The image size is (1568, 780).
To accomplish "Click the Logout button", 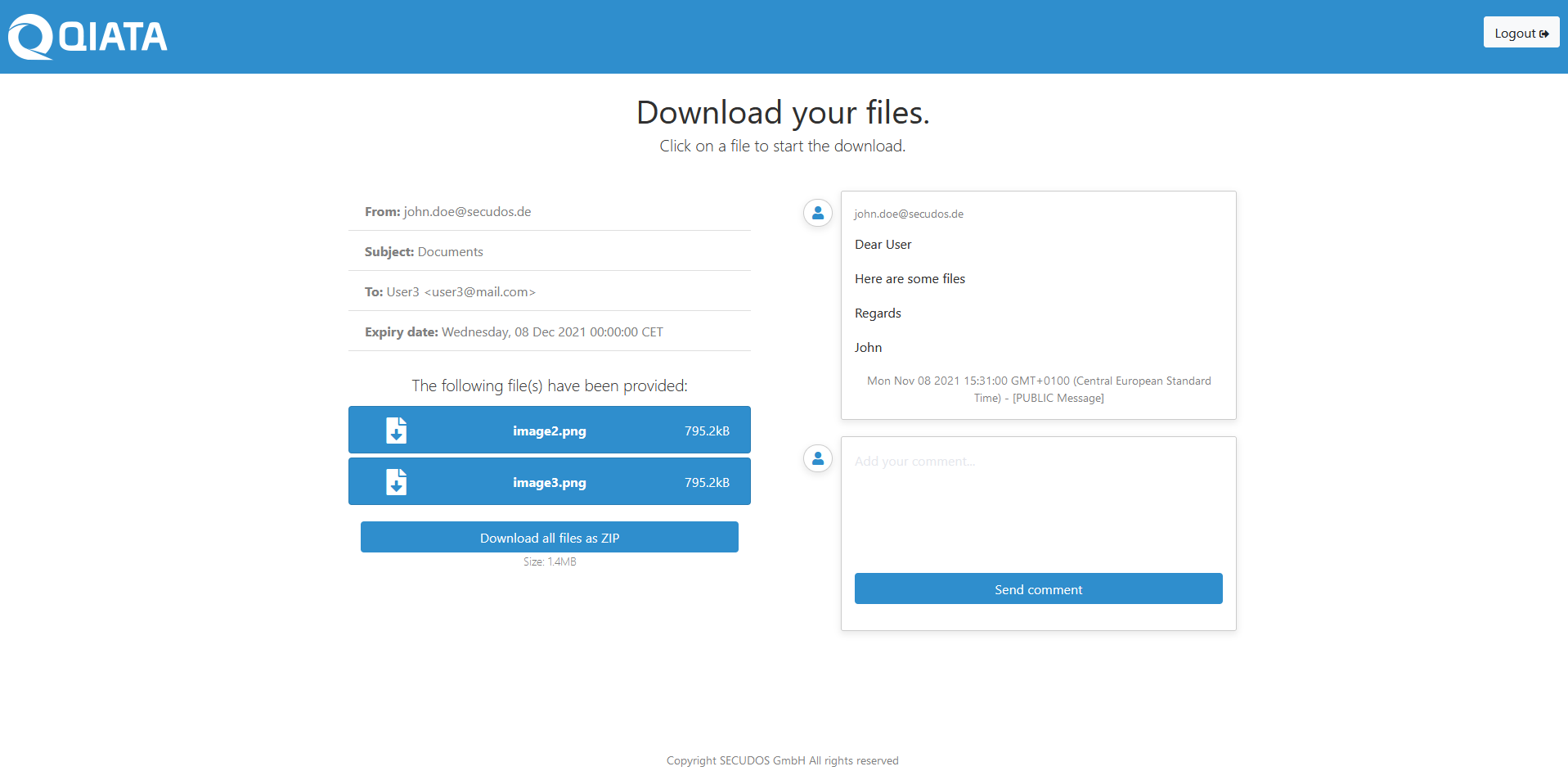I will click(x=1521, y=33).
